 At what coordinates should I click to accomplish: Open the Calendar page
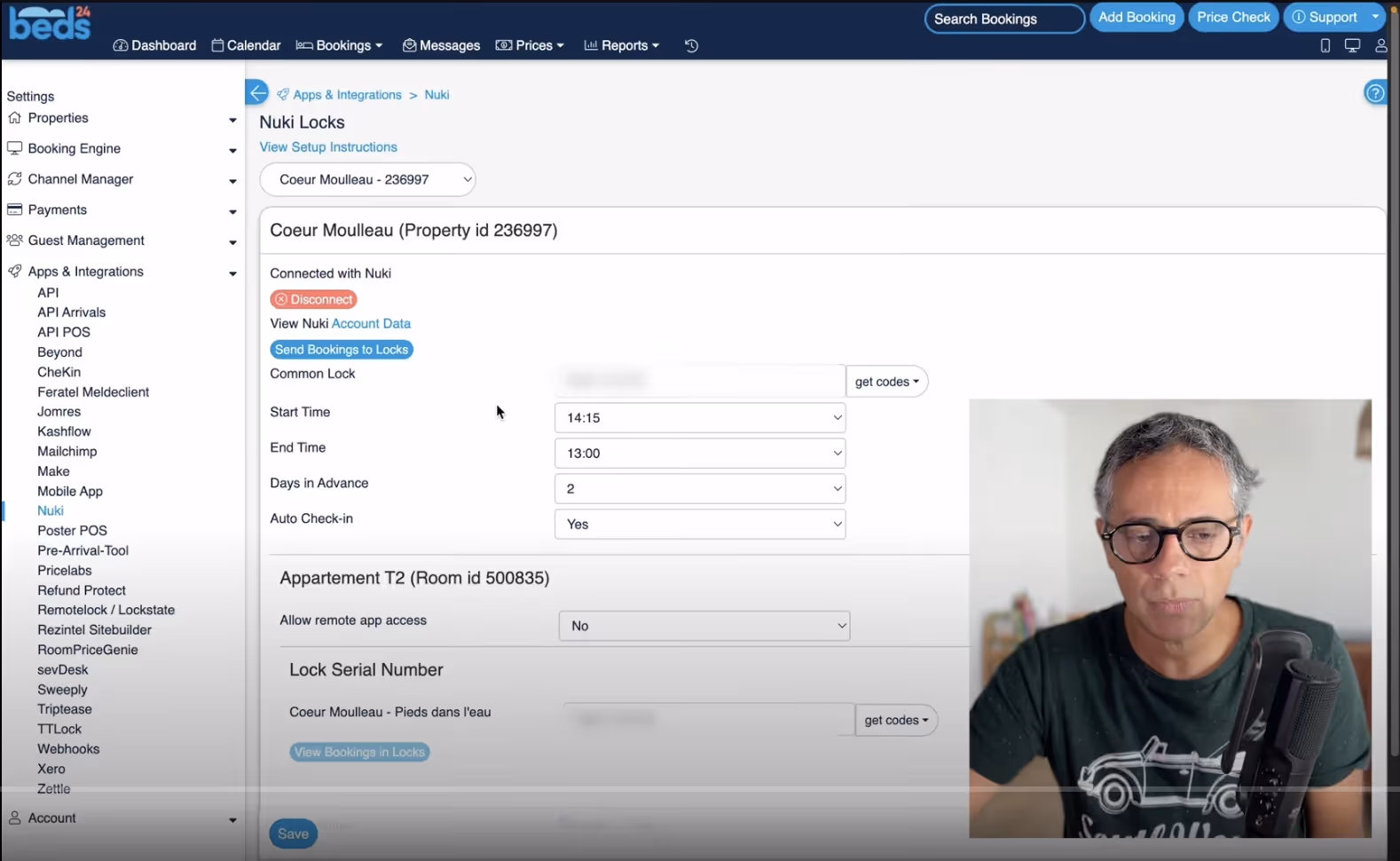[246, 45]
